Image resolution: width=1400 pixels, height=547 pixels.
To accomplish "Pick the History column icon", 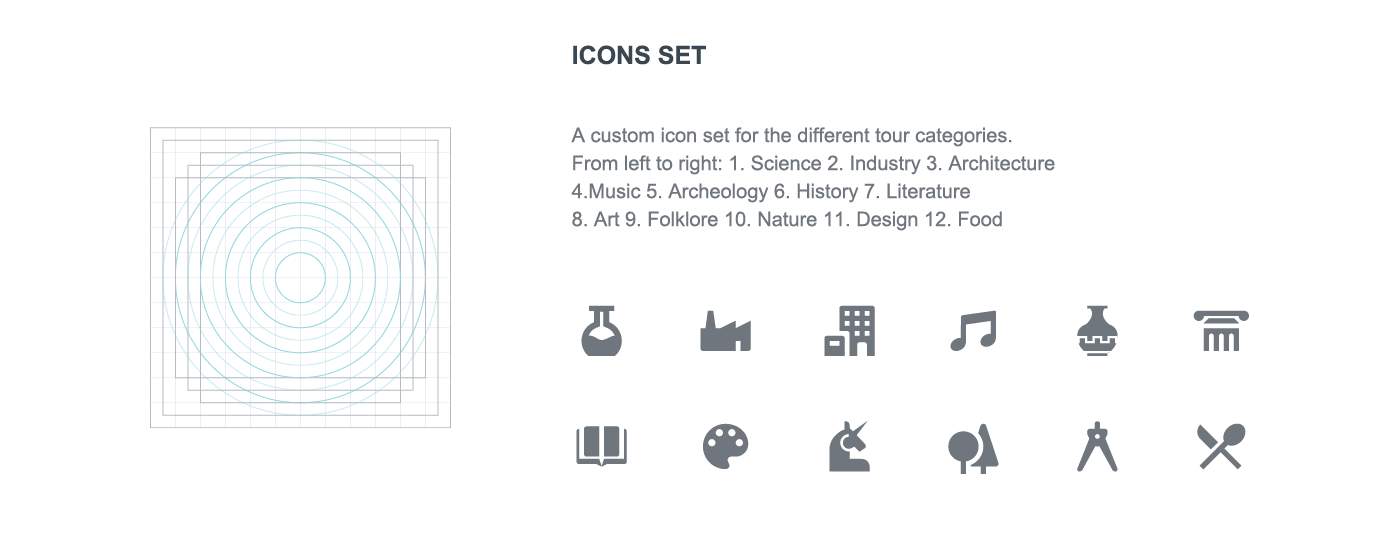I will pyautogui.click(x=1221, y=330).
